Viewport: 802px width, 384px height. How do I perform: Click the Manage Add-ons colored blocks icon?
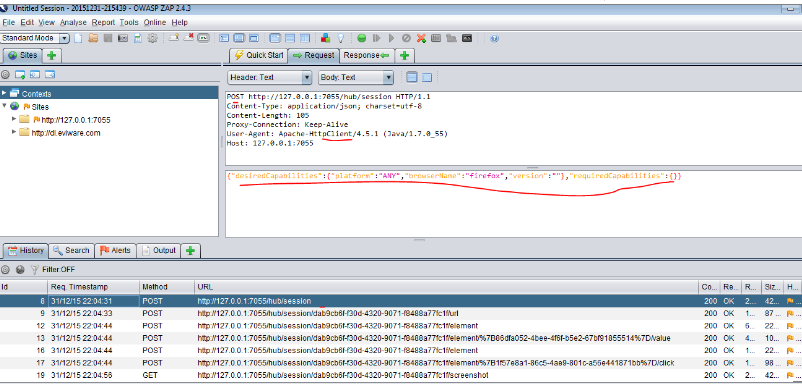[x=325, y=38]
